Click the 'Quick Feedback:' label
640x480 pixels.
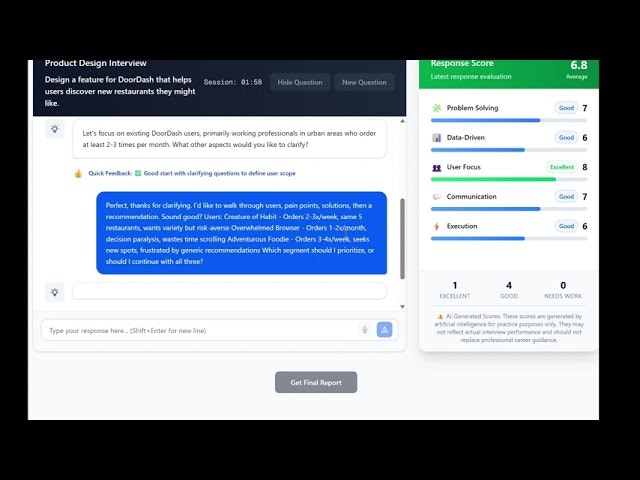110,173
